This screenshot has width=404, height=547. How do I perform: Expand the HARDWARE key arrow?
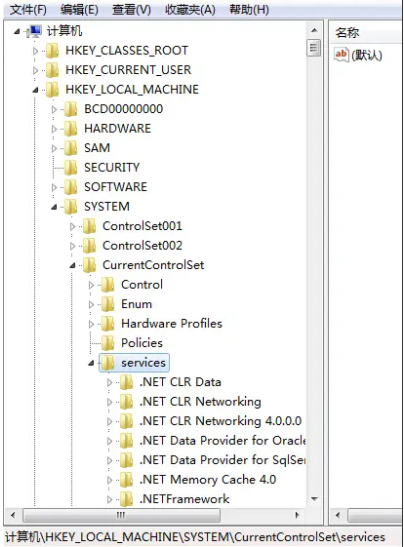[x=54, y=129]
